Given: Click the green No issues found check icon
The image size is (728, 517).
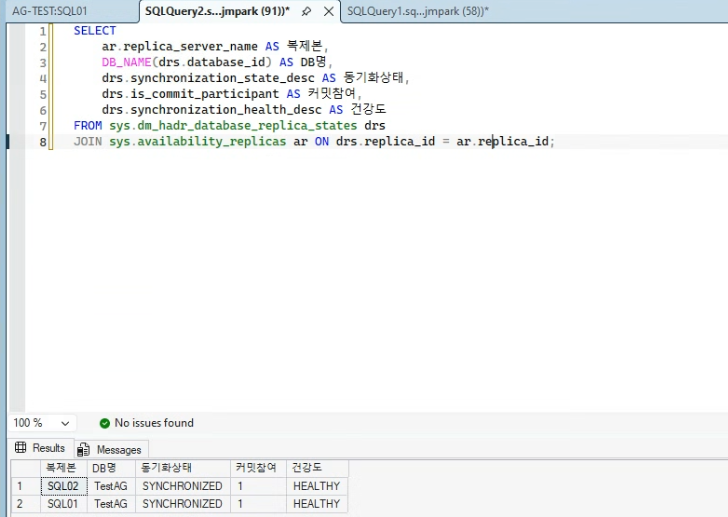Looking at the screenshot, I should click(105, 423).
